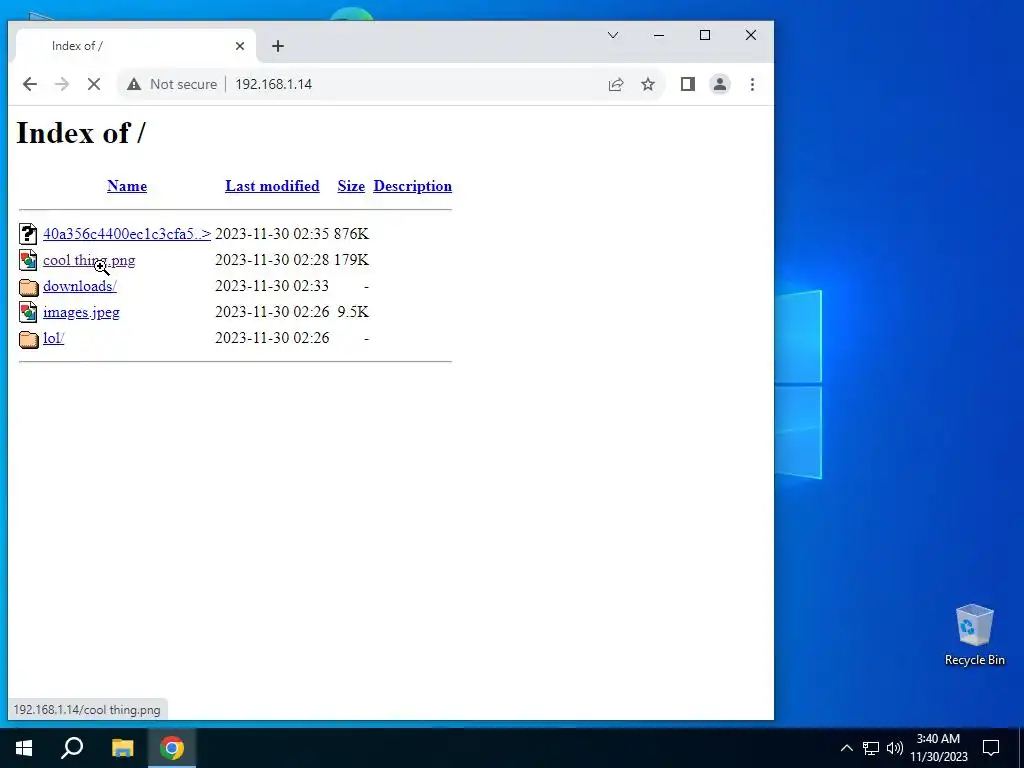Click the folder icon beside downloads/

(x=29, y=287)
